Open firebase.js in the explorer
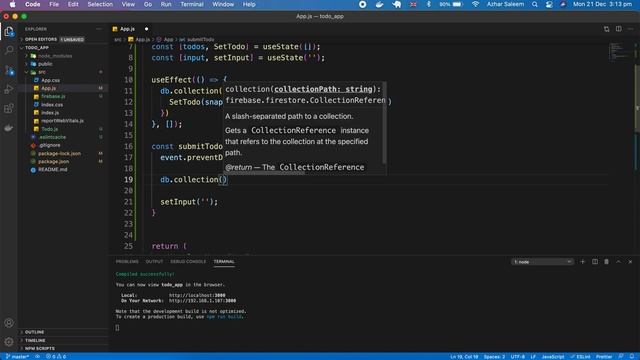This screenshot has height=360, width=640. 53,96
